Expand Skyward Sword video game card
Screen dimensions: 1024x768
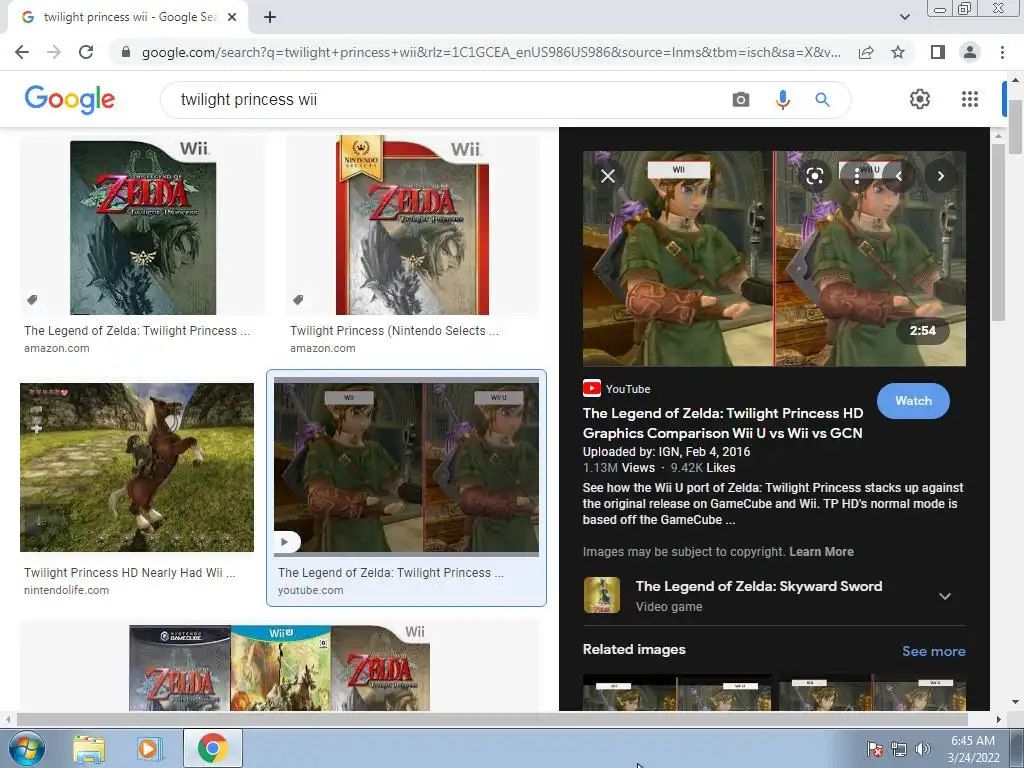pos(944,596)
